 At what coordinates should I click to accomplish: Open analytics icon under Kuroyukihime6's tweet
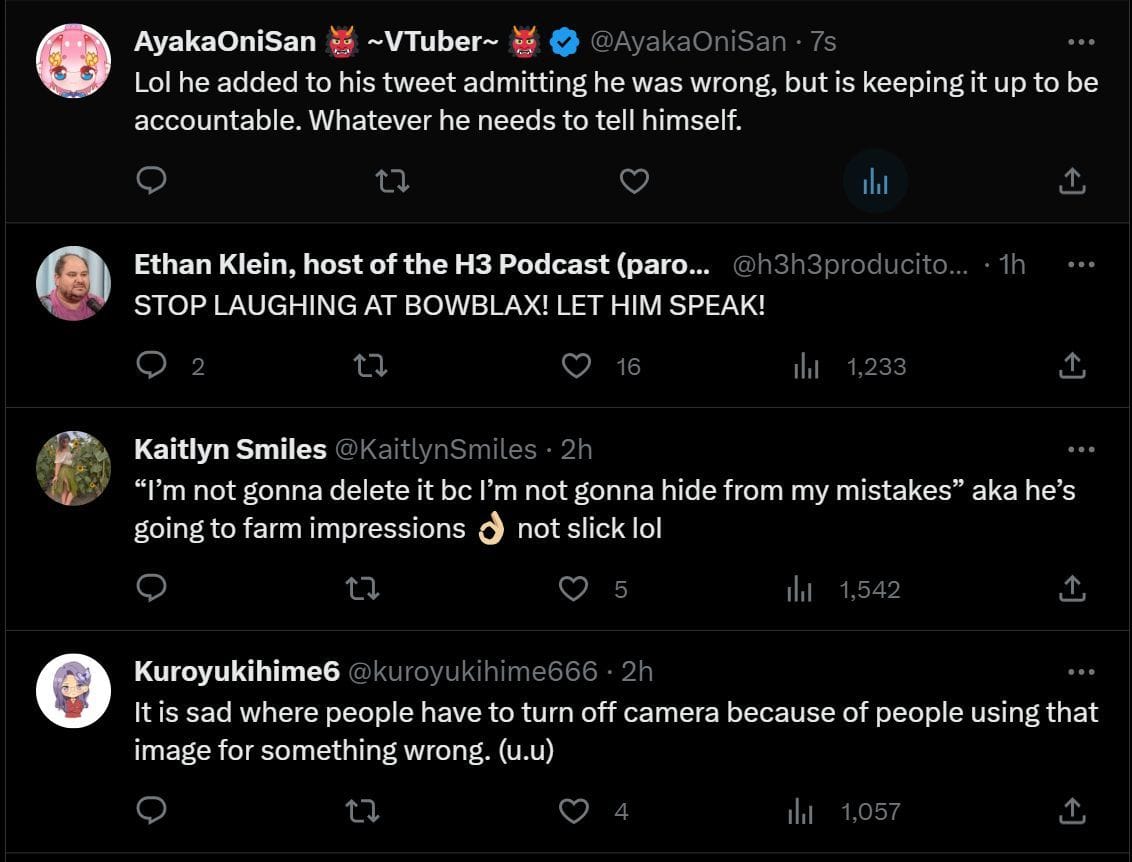tap(800, 811)
